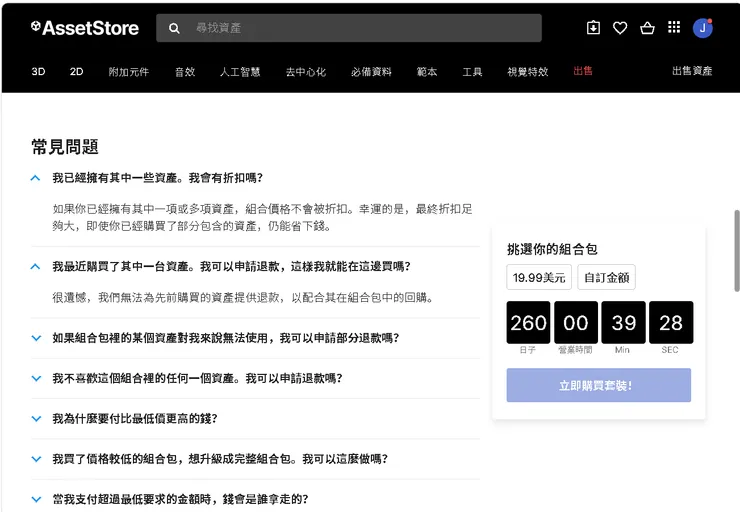This screenshot has width=740, height=512.
Task: Click the search magnifier icon
Action: coord(174,28)
